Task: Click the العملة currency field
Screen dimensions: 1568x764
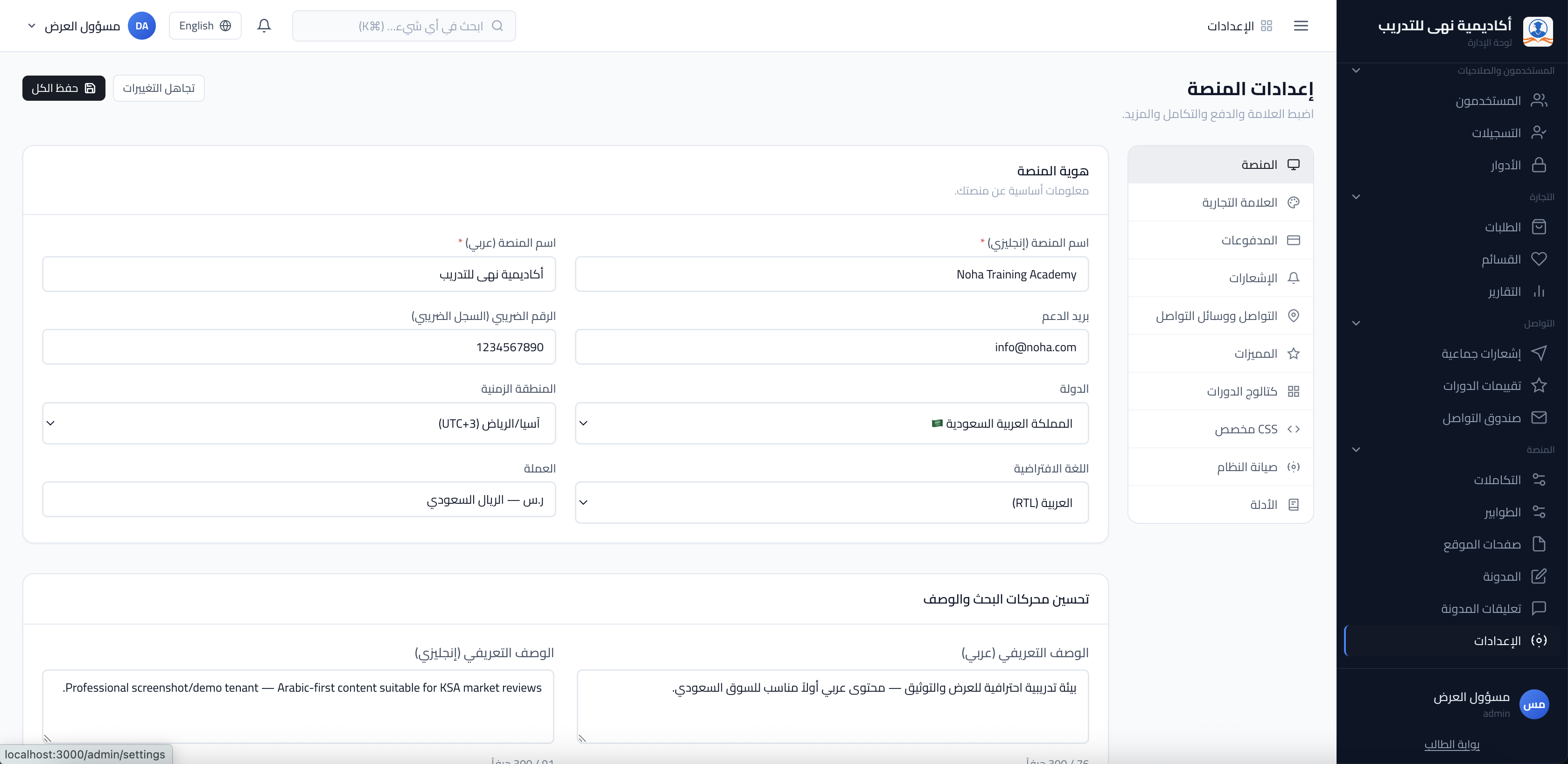Action: 299,500
